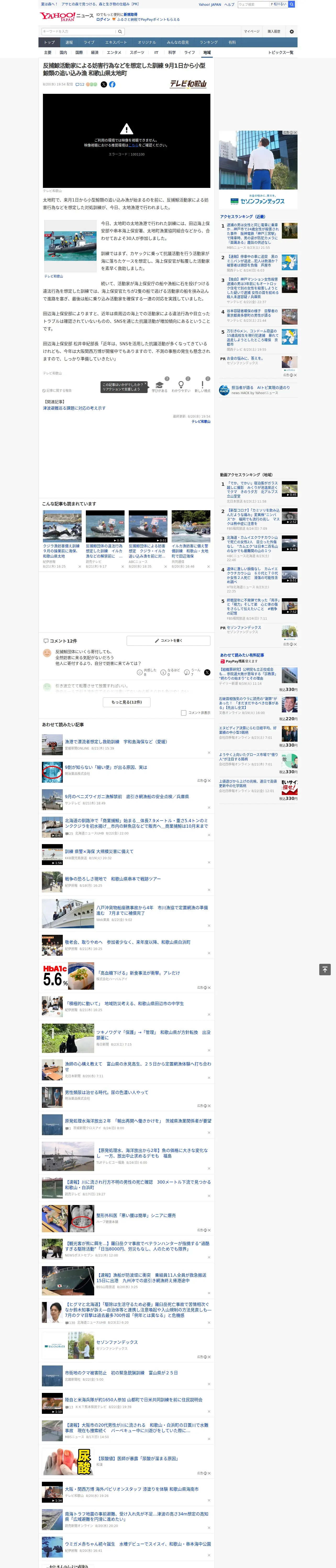
Task: Click the コメントを書く button
Action: 168,640
